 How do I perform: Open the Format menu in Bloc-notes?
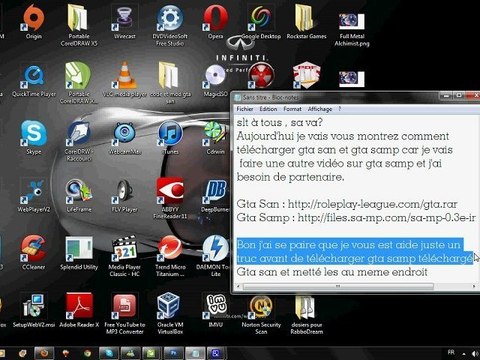pos(292,109)
